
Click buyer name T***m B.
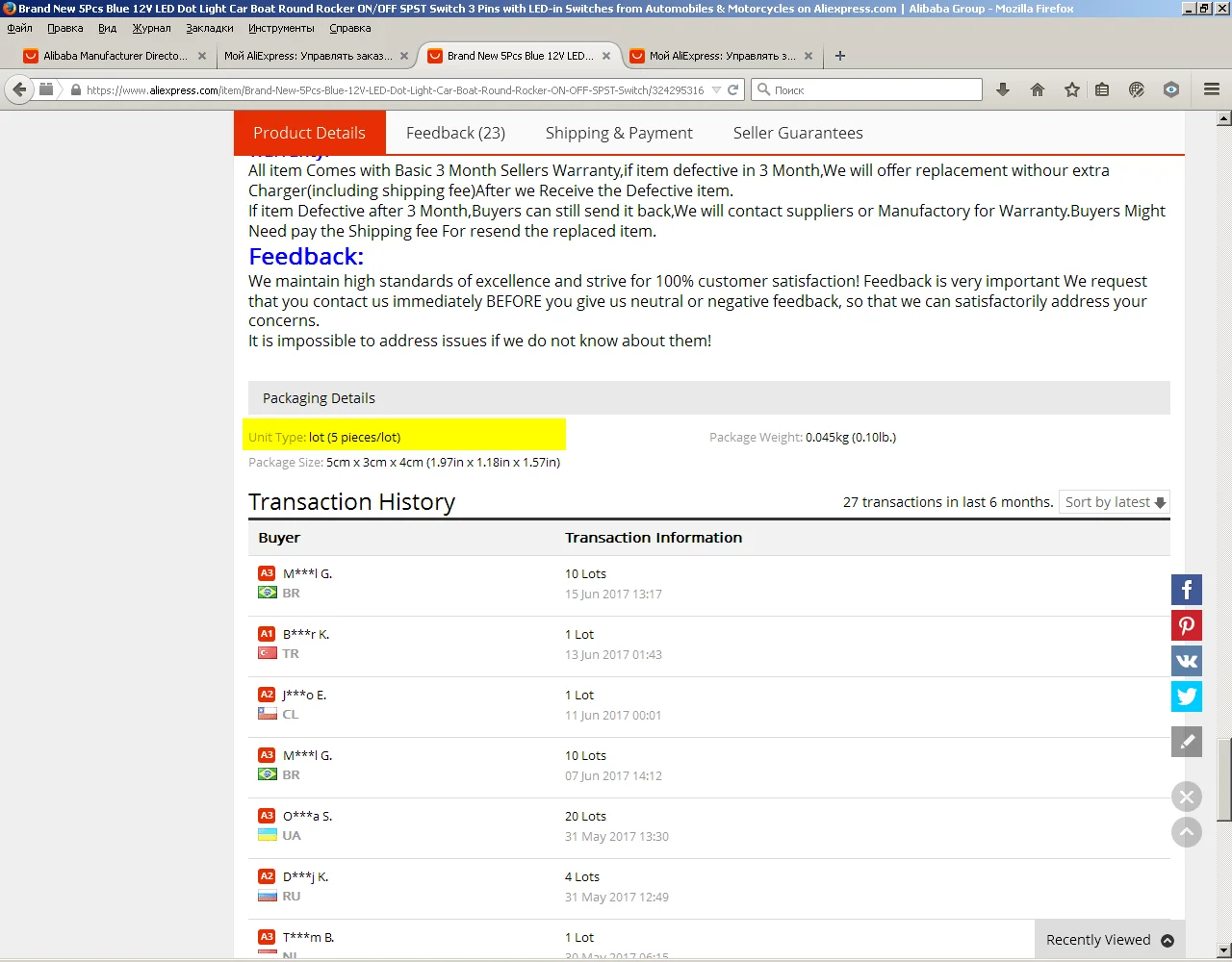point(308,937)
